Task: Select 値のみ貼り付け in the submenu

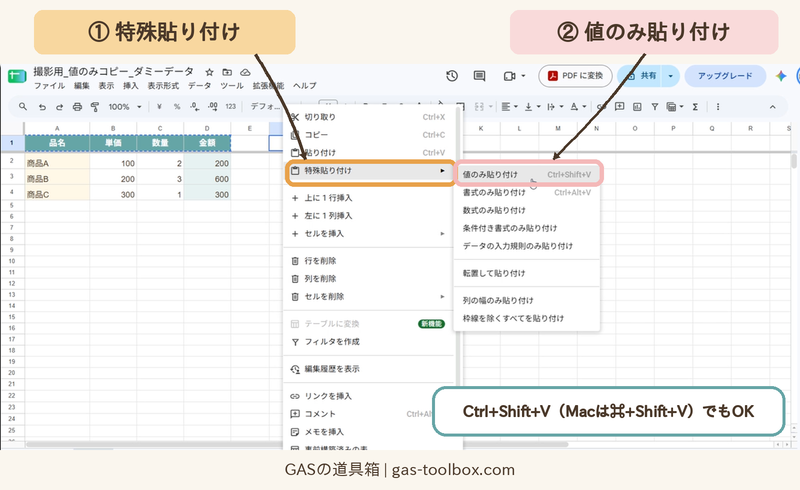Action: click(527, 175)
